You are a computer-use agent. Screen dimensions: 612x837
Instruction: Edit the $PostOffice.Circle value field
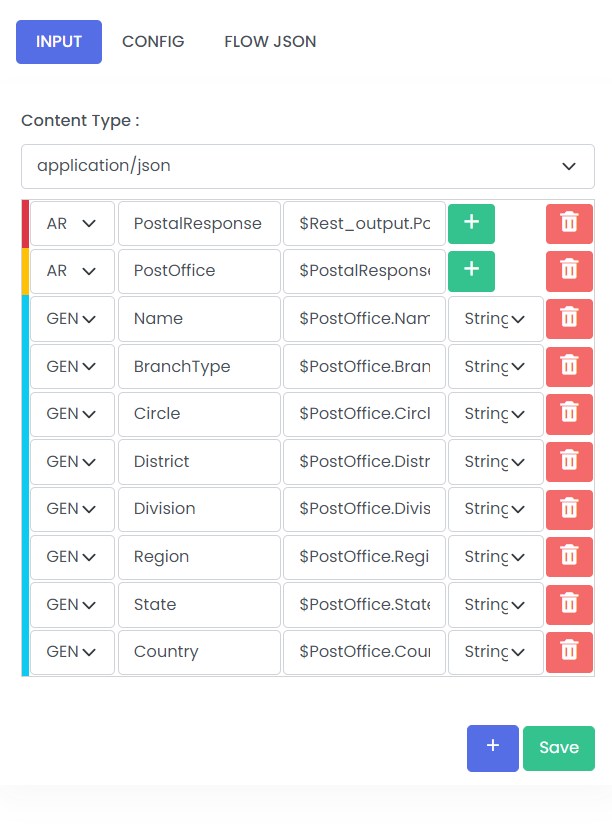click(x=364, y=414)
